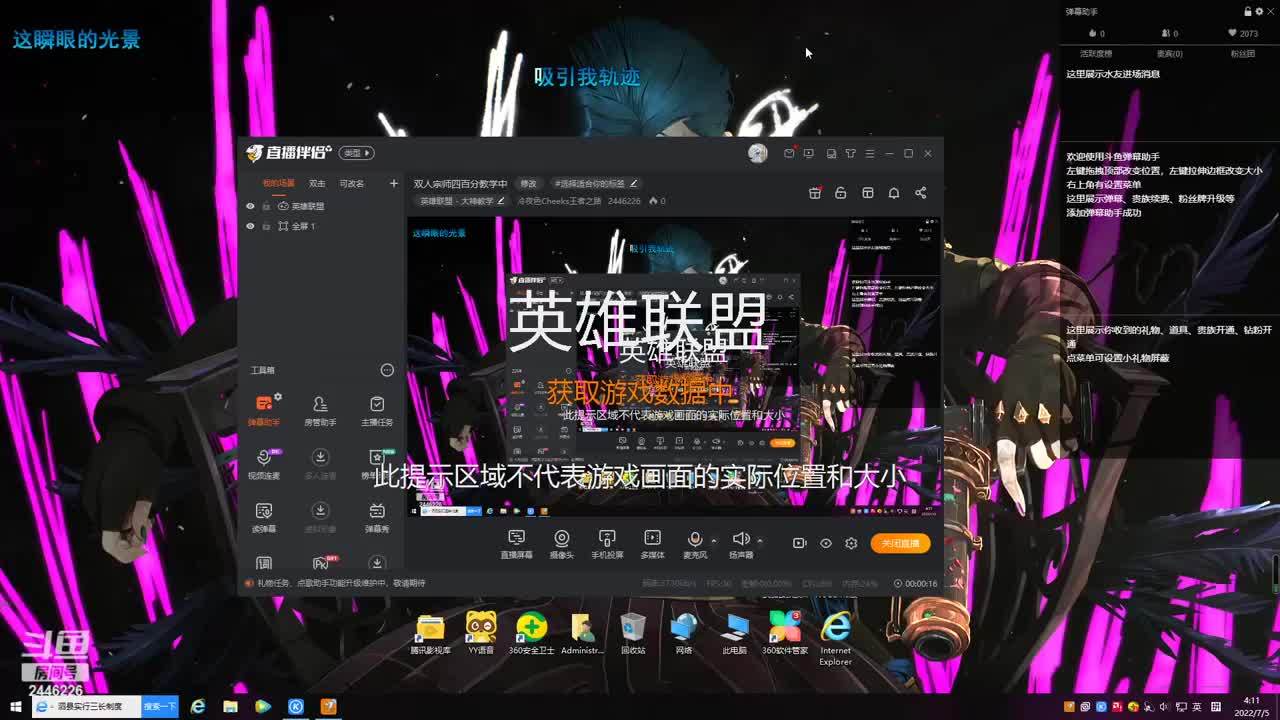Add a 摄像头 camera source
This screenshot has width=1280, height=720.
coord(562,543)
